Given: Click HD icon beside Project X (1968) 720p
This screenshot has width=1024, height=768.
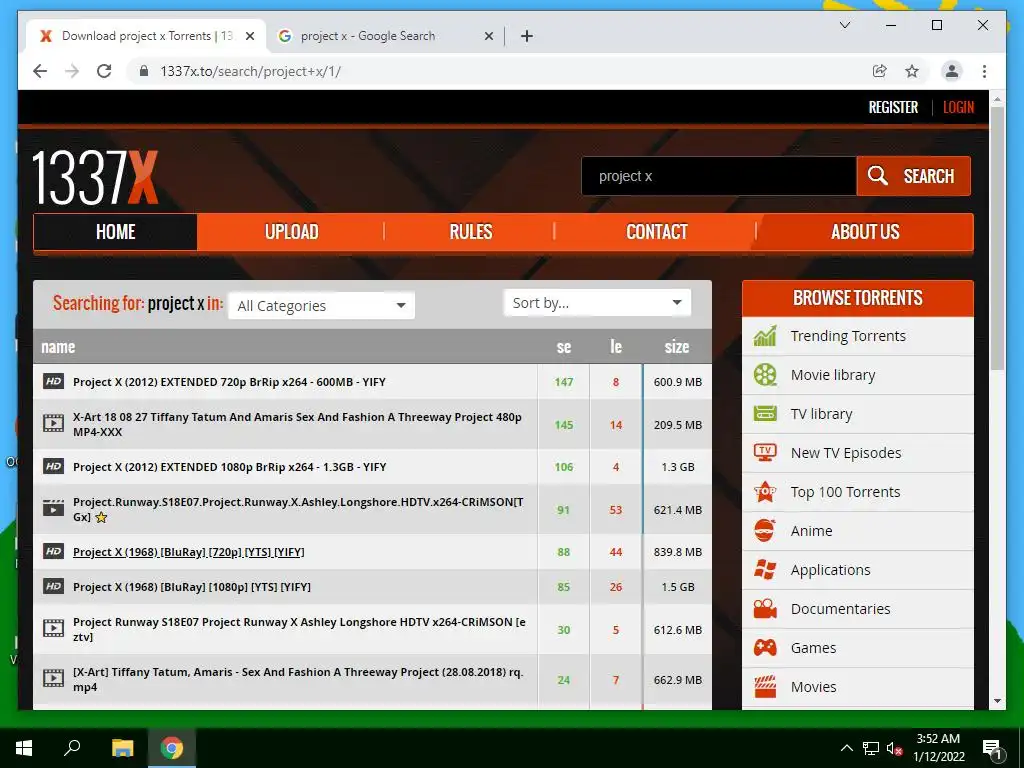Looking at the screenshot, I should coord(54,552).
